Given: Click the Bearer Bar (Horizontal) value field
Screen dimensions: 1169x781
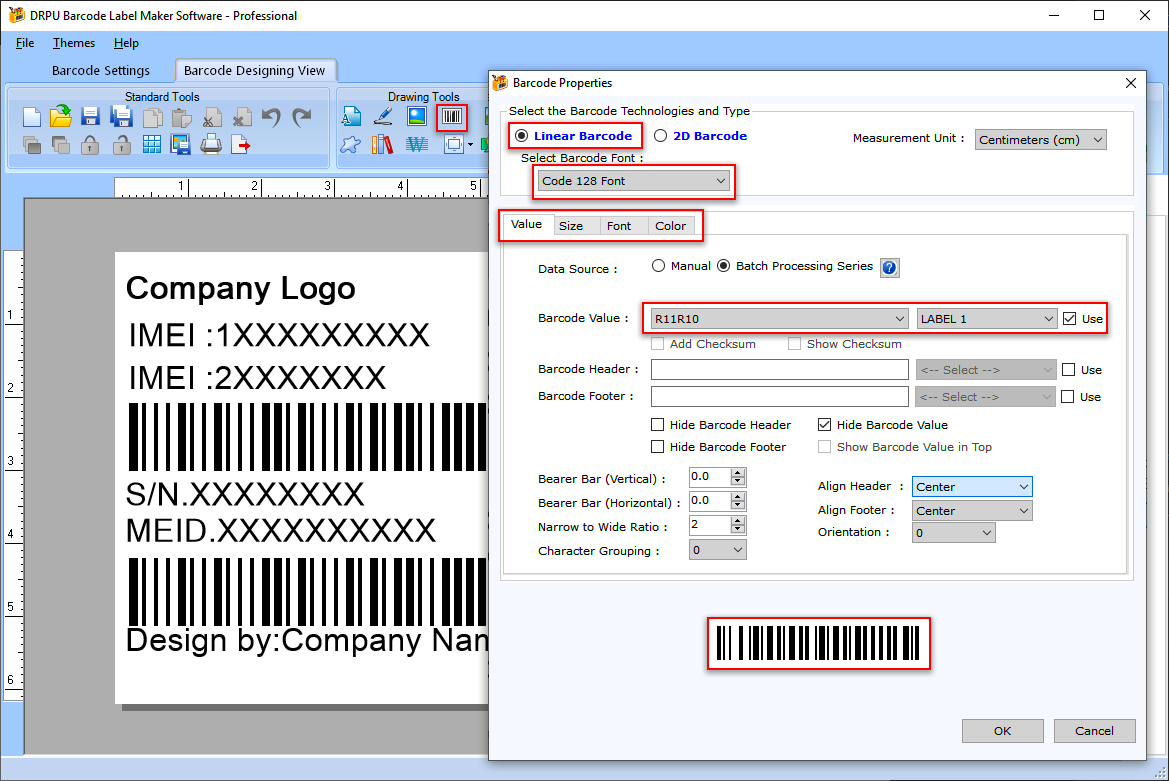Looking at the screenshot, I should [710, 501].
